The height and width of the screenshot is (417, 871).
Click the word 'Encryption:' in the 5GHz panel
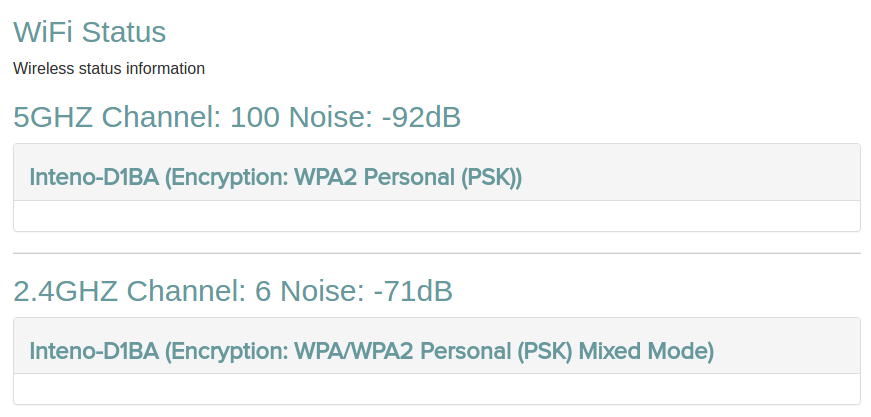[x=228, y=178]
